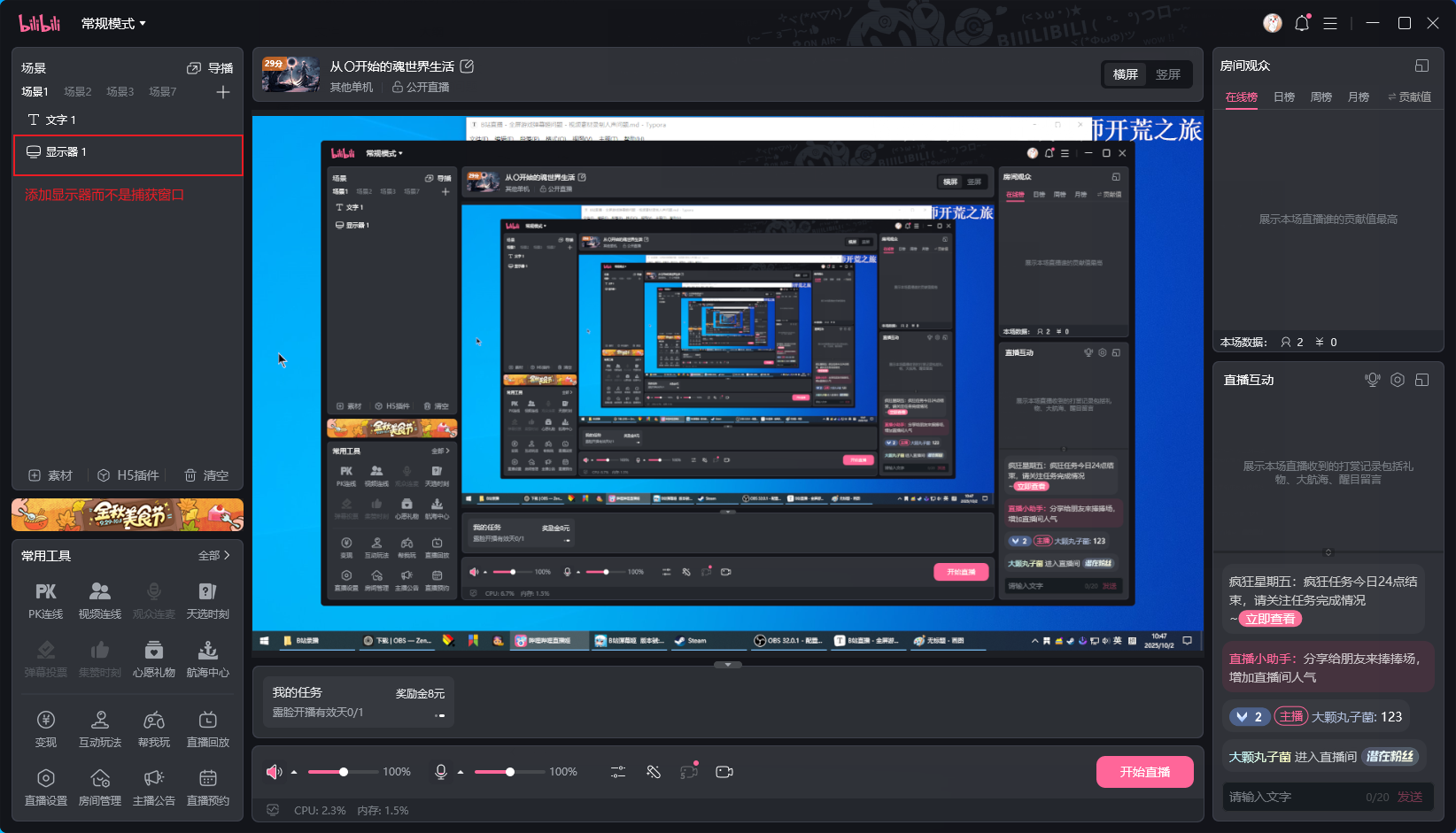The height and width of the screenshot is (833, 1456).
Task: Switch to 场景2 tab
Action: coord(78,92)
